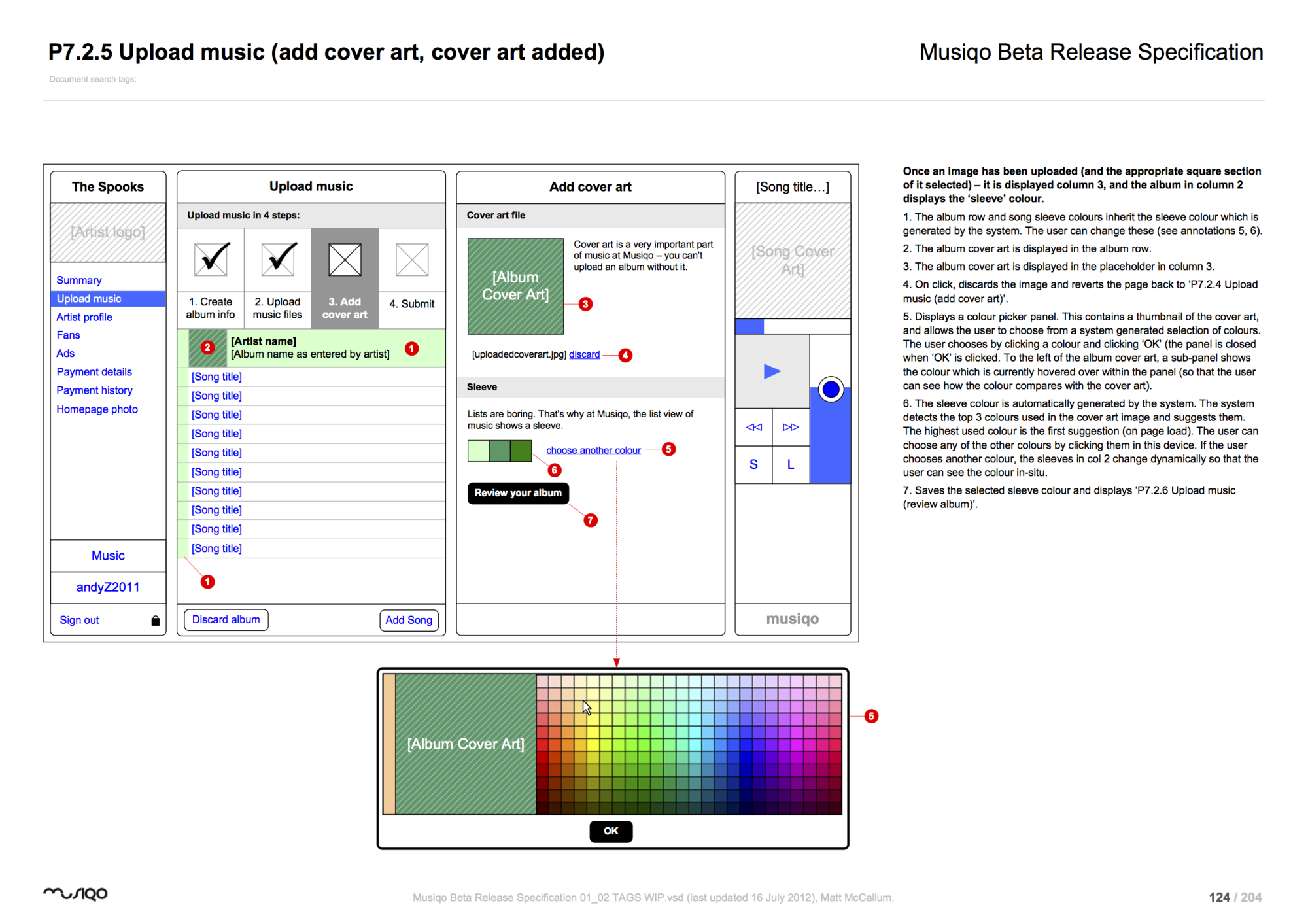Select the light green sleeve swatch
This screenshot has width=1308, height=924.
(478, 451)
